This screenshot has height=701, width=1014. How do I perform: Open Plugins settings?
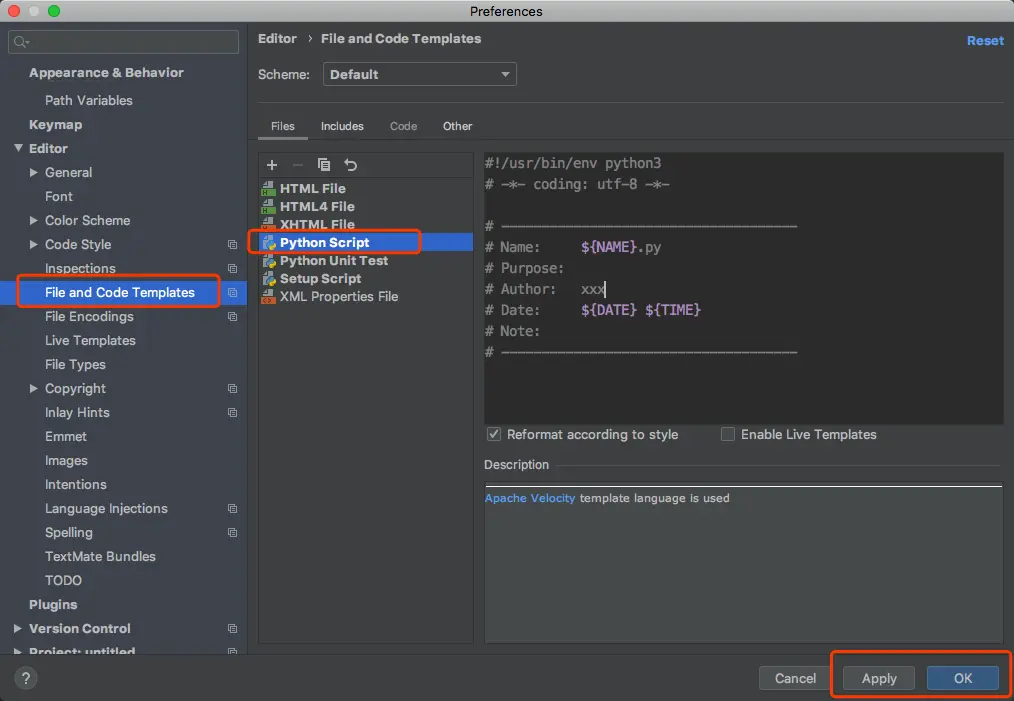[x=53, y=605]
